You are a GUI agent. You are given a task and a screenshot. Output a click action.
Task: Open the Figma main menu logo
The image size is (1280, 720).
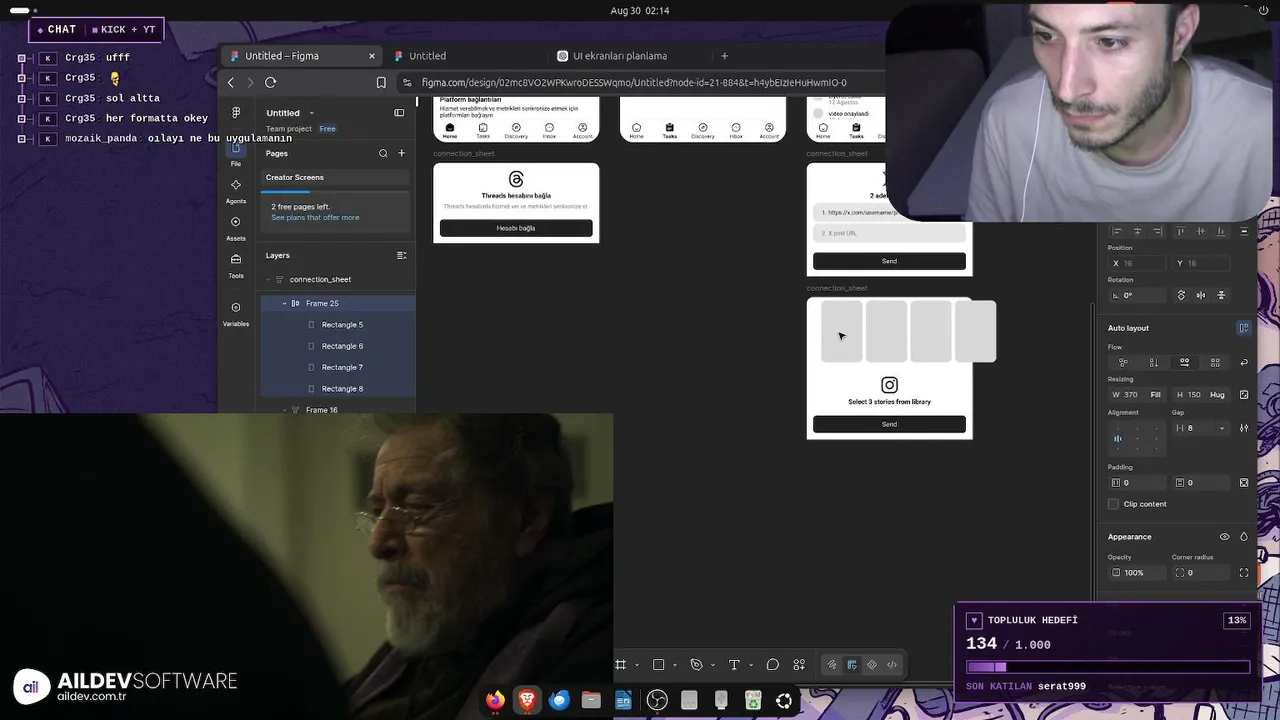click(236, 113)
